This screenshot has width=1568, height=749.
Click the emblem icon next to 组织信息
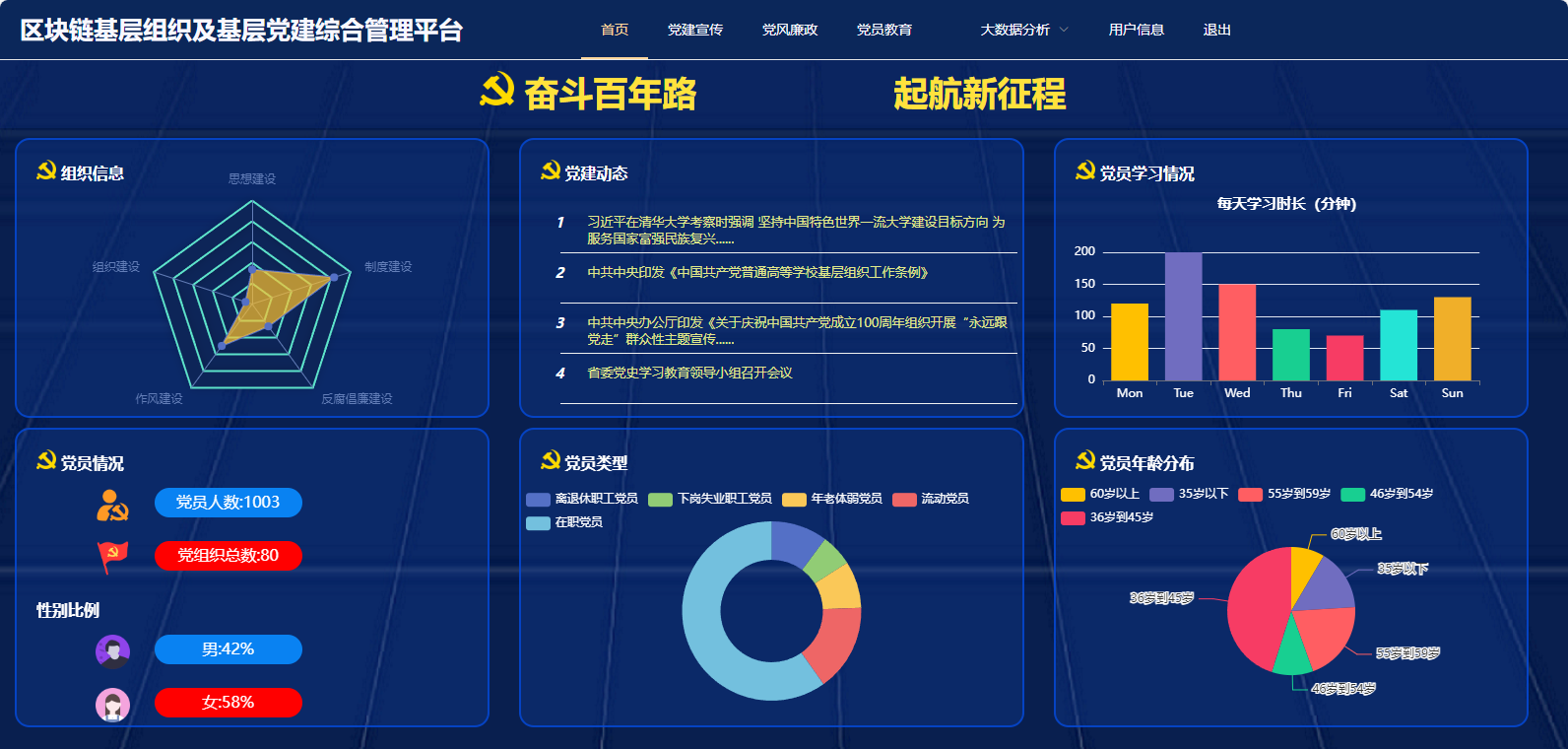tap(45, 171)
